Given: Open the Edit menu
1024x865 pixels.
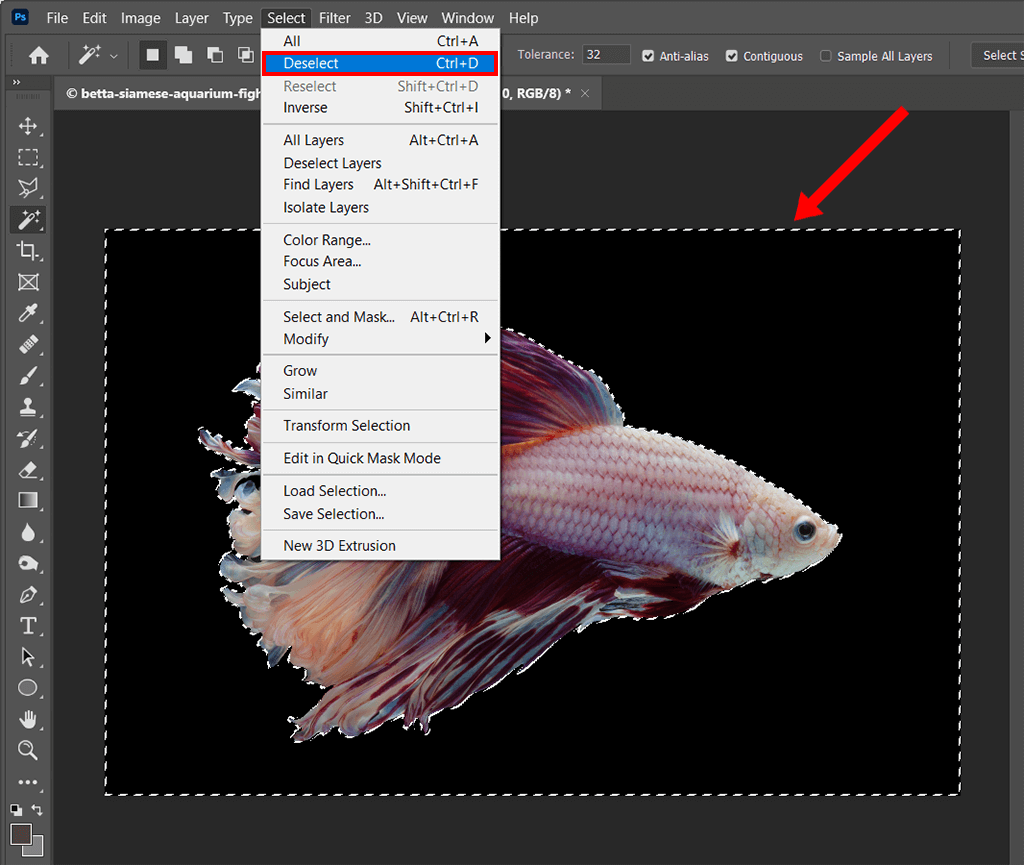Looking at the screenshot, I should (94, 18).
